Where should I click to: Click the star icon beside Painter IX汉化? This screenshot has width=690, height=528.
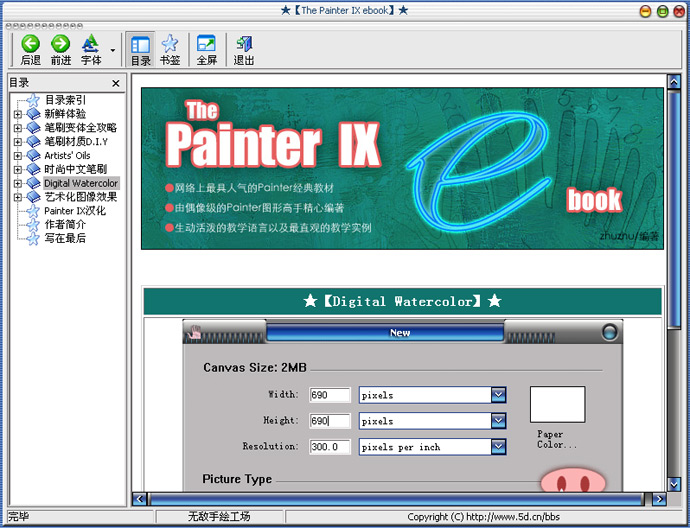pyautogui.click(x=33, y=211)
